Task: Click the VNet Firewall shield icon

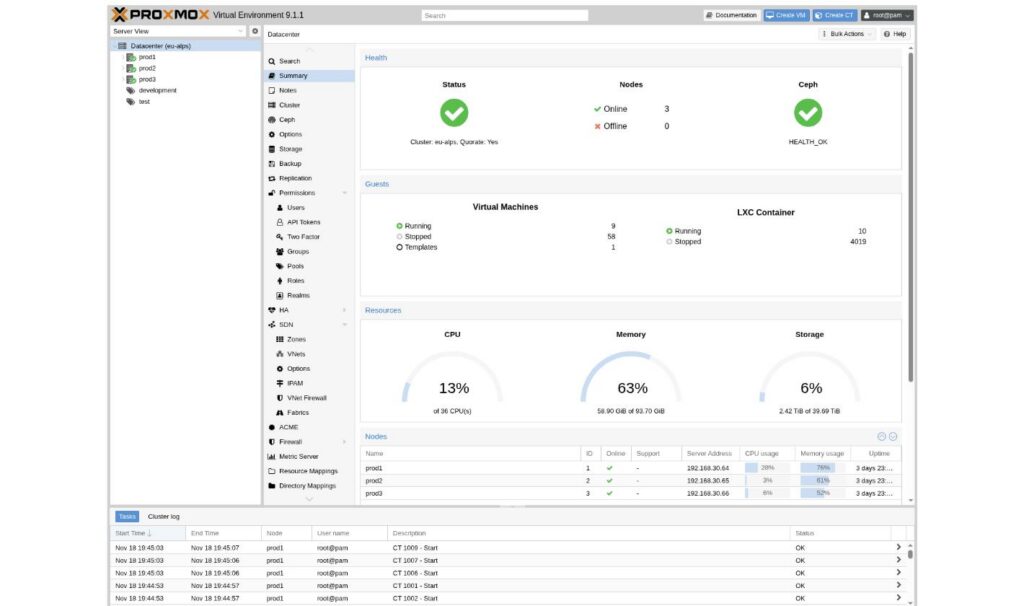Action: click(x=280, y=398)
